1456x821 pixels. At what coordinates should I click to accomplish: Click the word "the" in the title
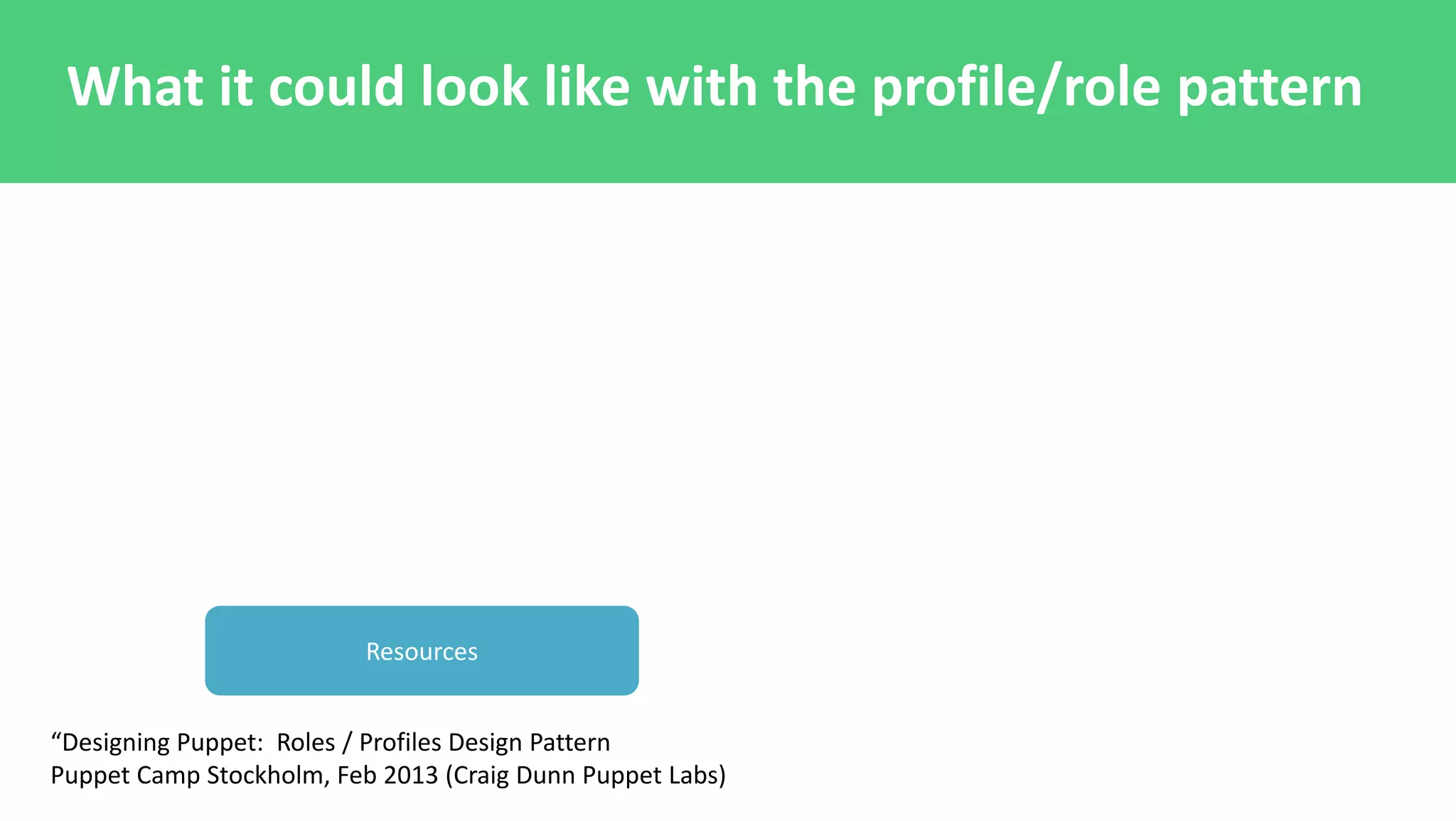814,87
